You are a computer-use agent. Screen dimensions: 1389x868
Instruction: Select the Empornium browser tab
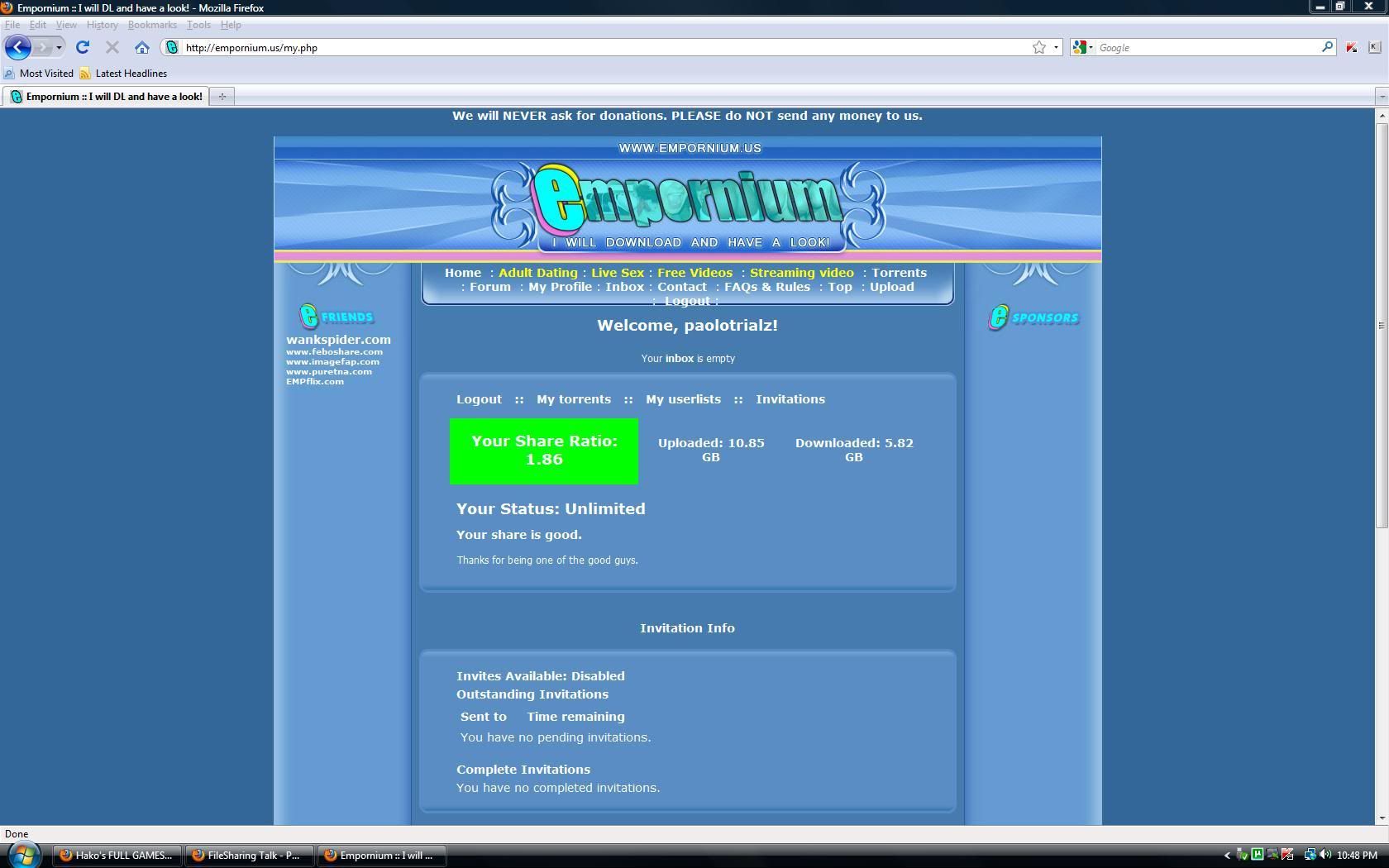[x=106, y=97]
